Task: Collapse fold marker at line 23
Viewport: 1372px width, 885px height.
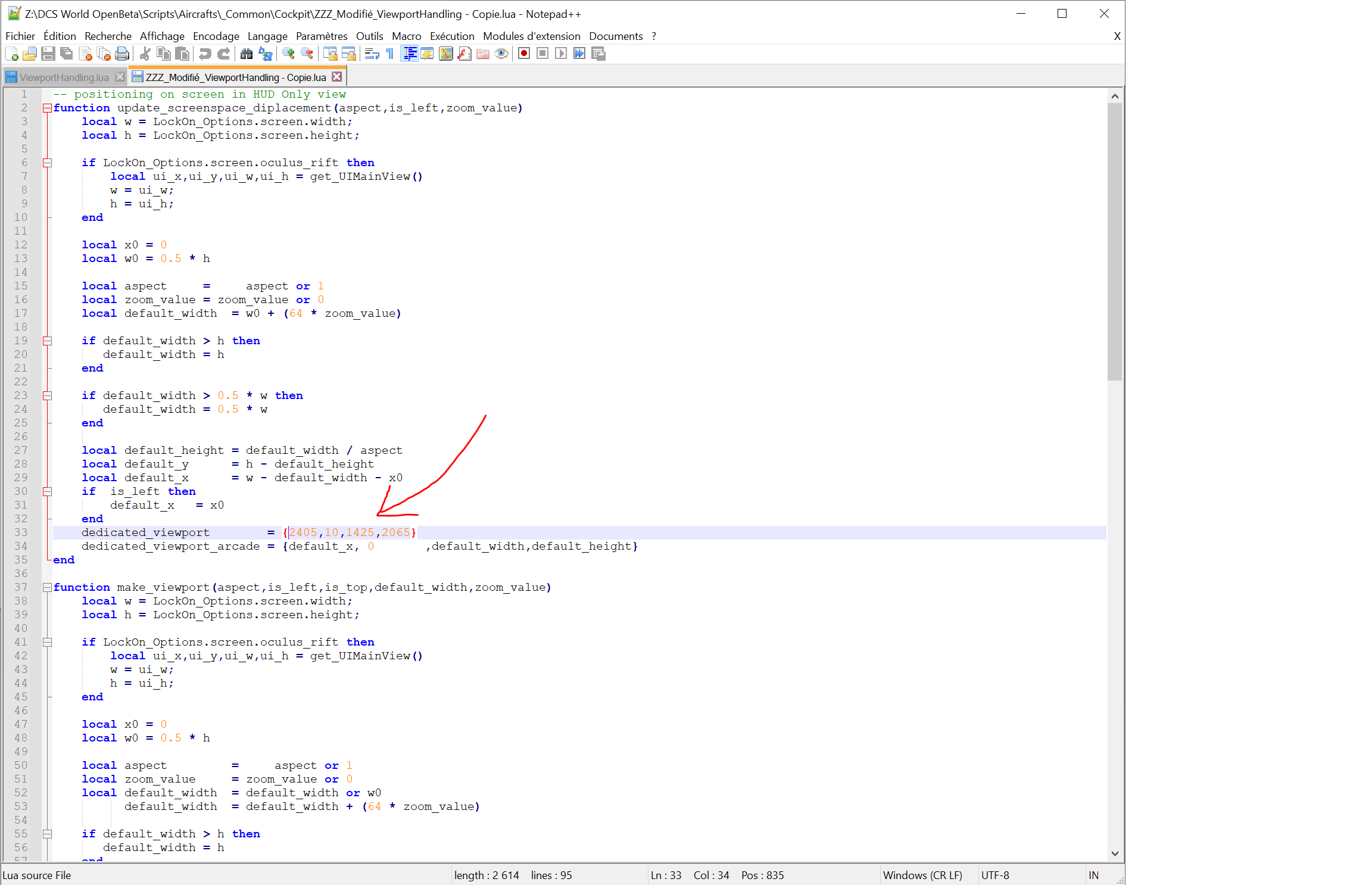Action: pos(47,396)
